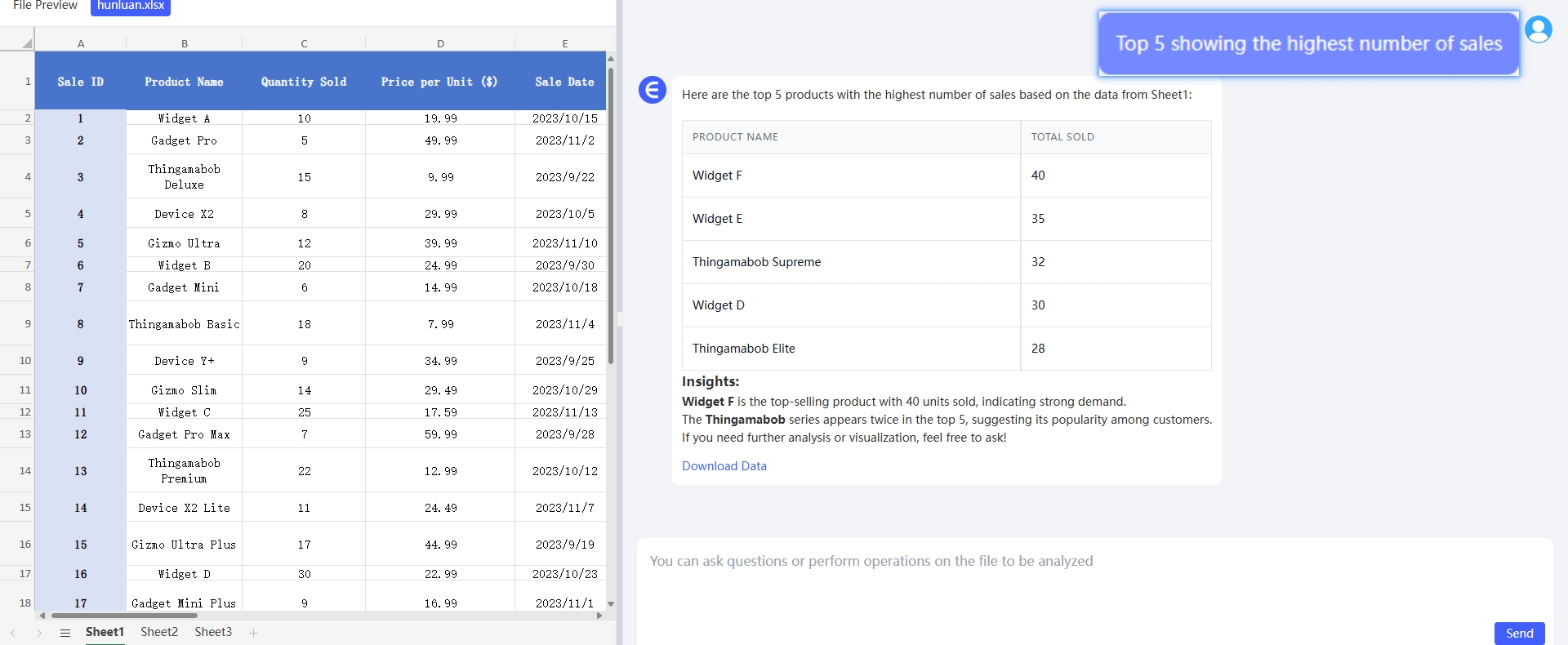Click the assistant logo icon beside the reply
The width and height of the screenshot is (1568, 645).
coord(652,90)
